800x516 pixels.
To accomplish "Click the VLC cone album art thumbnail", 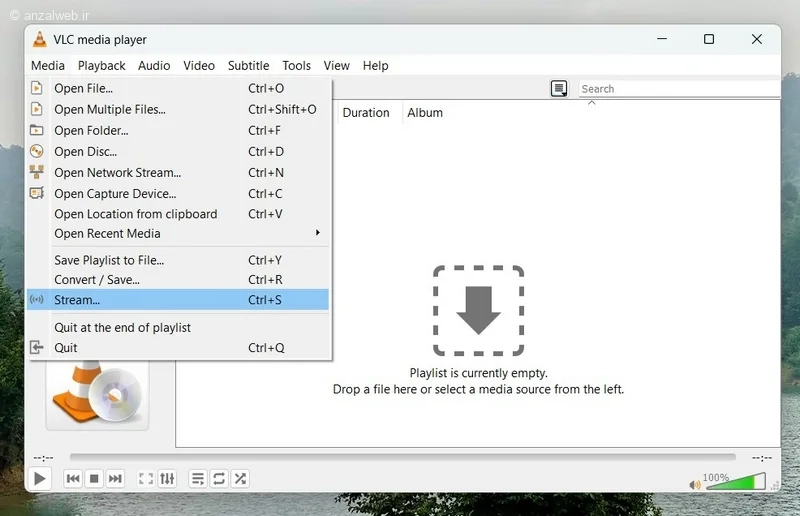I will click(x=97, y=394).
